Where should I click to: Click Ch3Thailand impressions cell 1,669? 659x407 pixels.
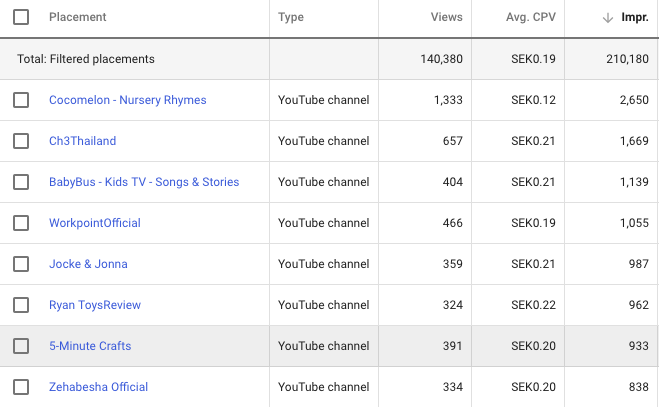click(x=634, y=141)
